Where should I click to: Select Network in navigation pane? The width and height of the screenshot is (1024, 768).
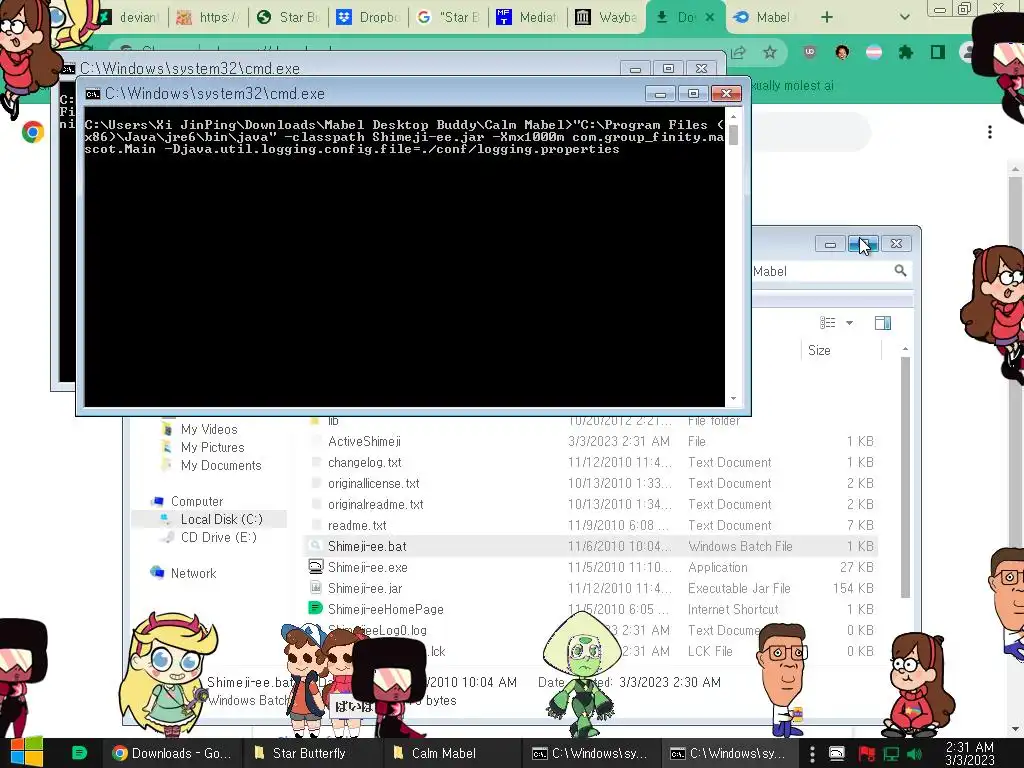coord(193,573)
